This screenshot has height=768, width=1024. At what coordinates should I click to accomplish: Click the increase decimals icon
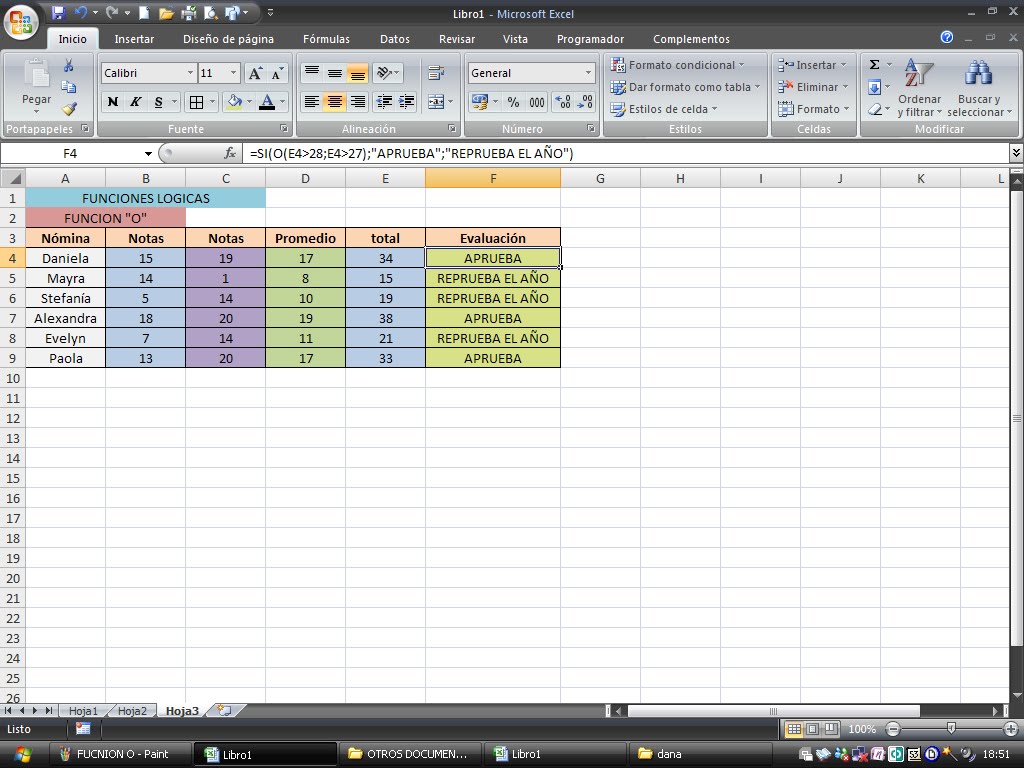coord(560,100)
